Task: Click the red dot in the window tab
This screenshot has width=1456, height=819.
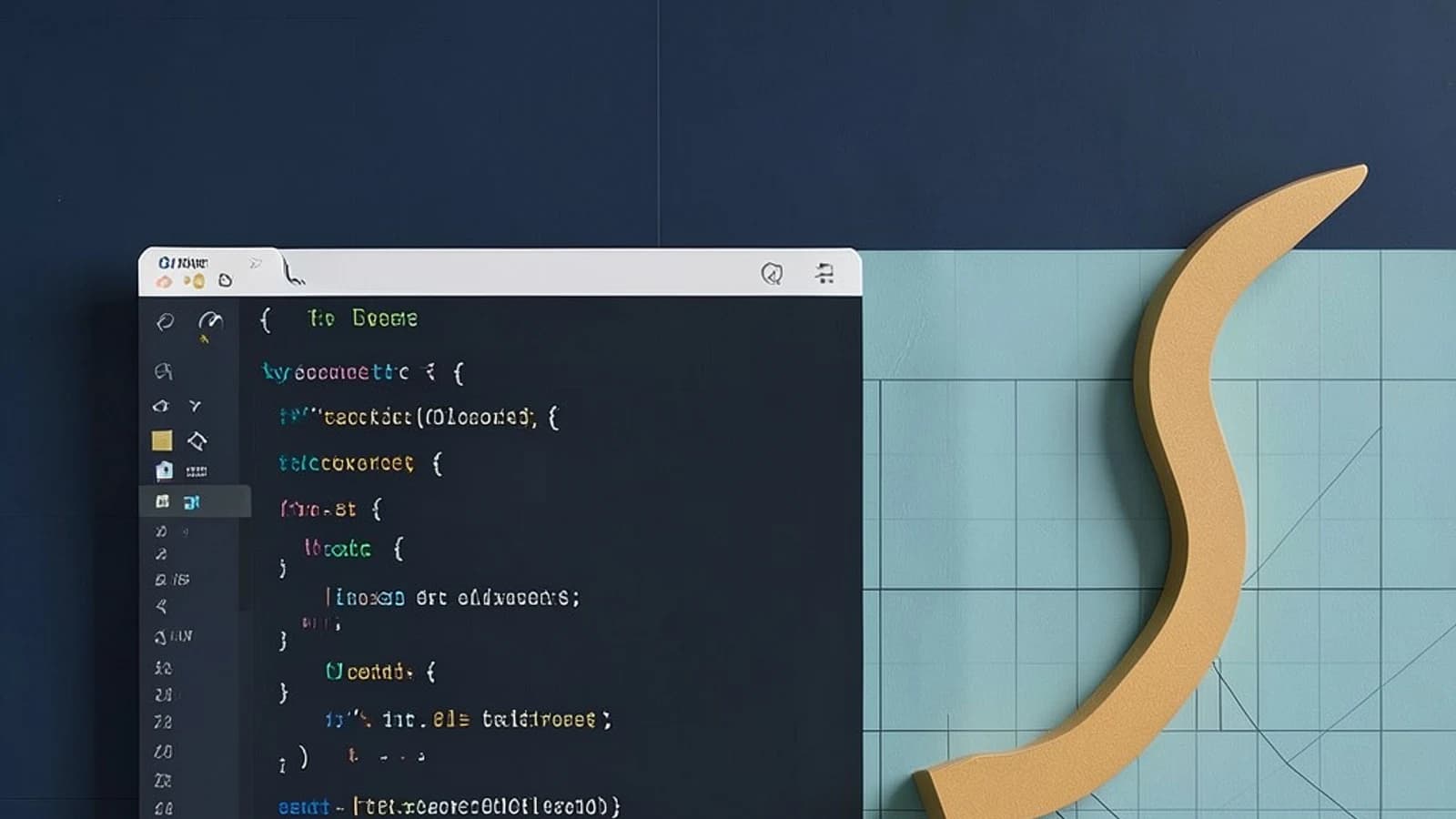Action: pyautogui.click(x=165, y=281)
